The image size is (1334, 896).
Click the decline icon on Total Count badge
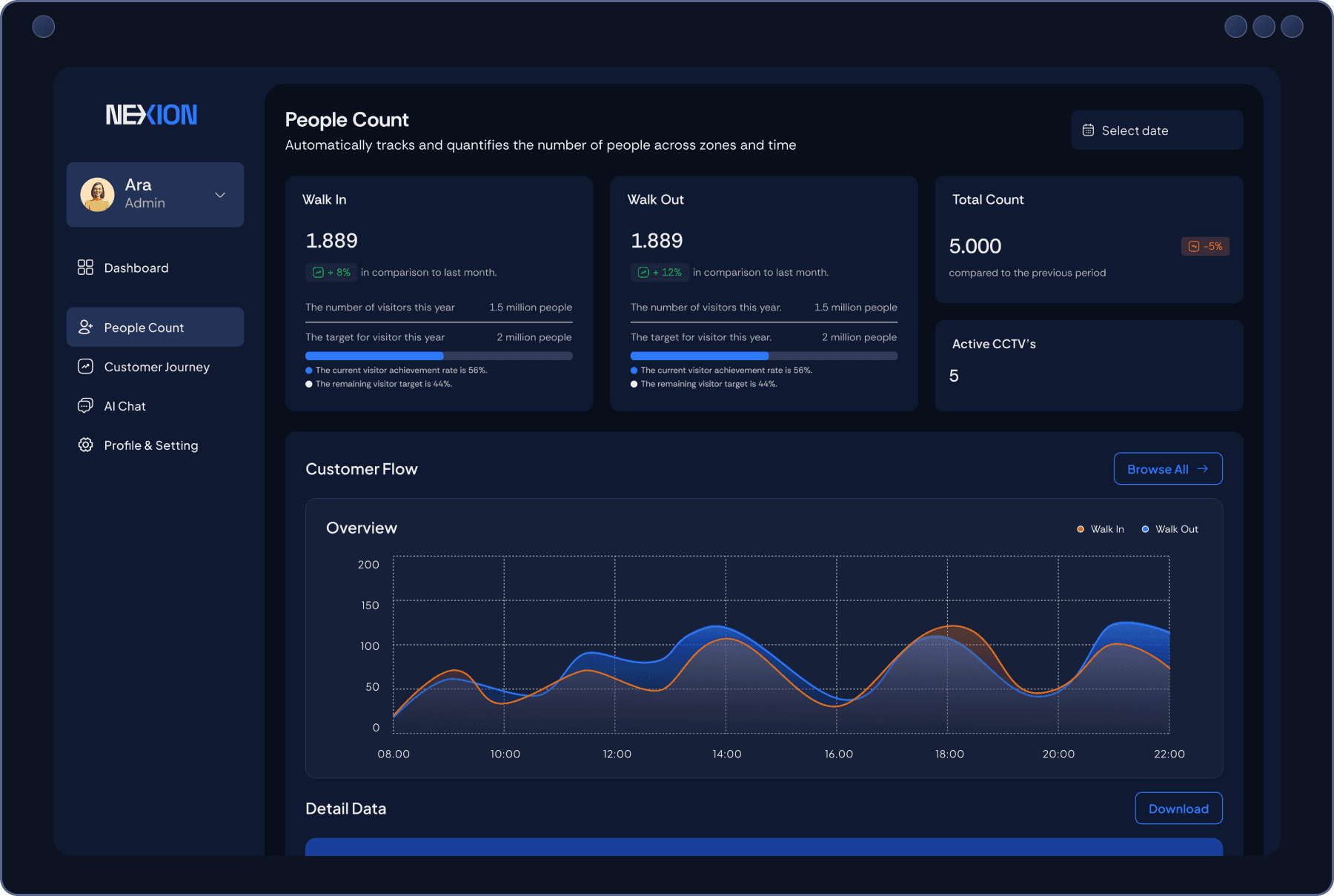pyautogui.click(x=1194, y=246)
